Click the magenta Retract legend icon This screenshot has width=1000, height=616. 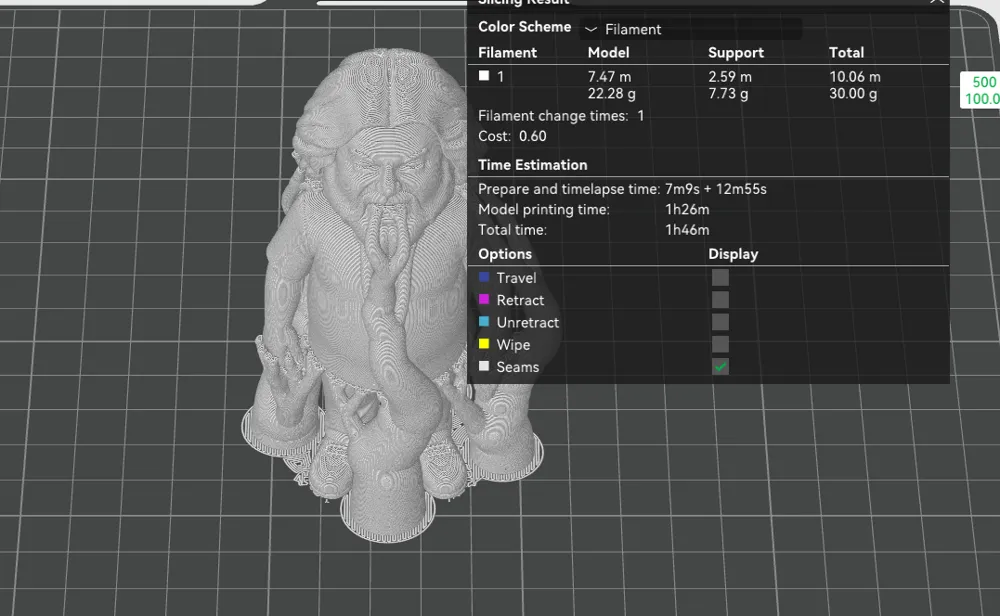485,300
